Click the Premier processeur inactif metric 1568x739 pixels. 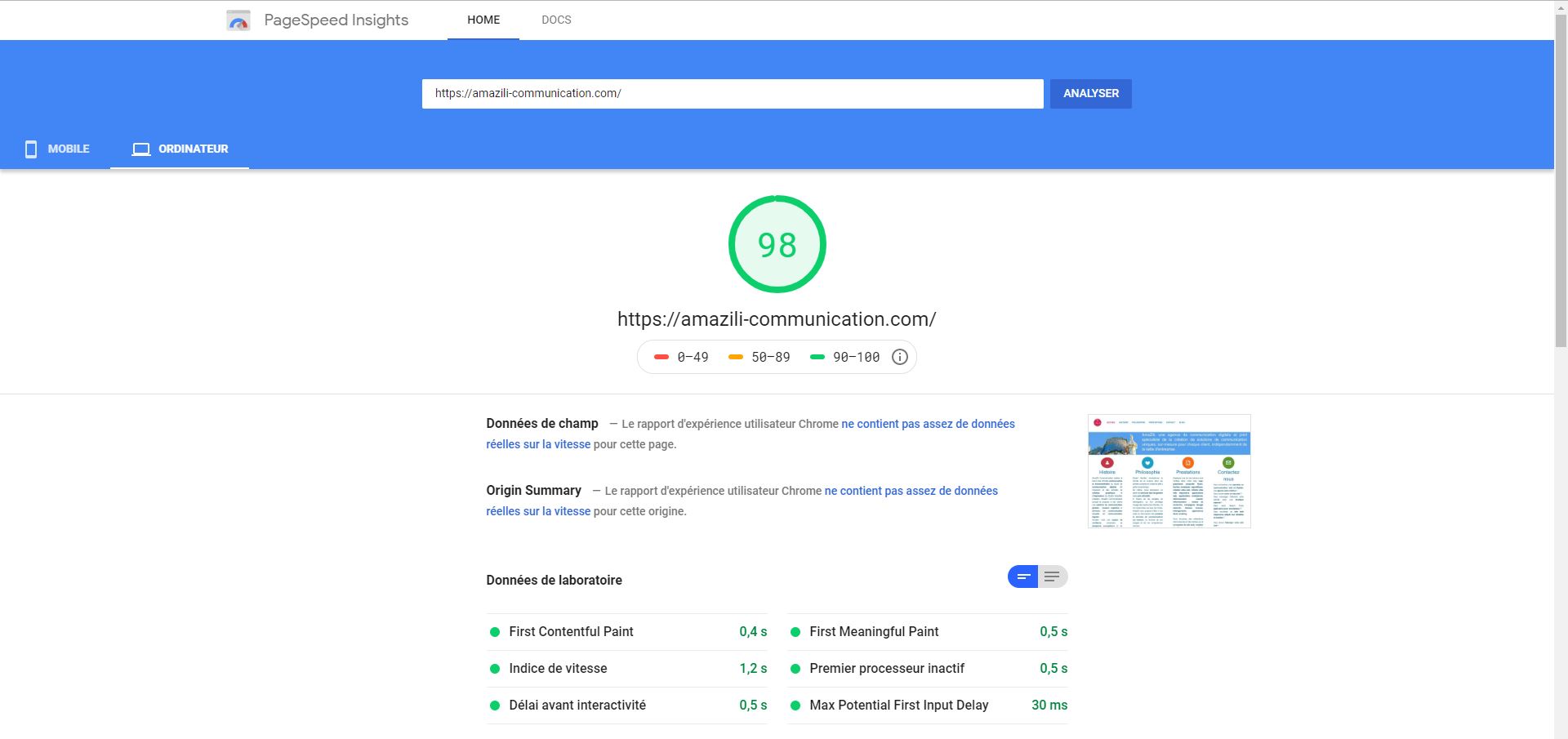point(928,669)
